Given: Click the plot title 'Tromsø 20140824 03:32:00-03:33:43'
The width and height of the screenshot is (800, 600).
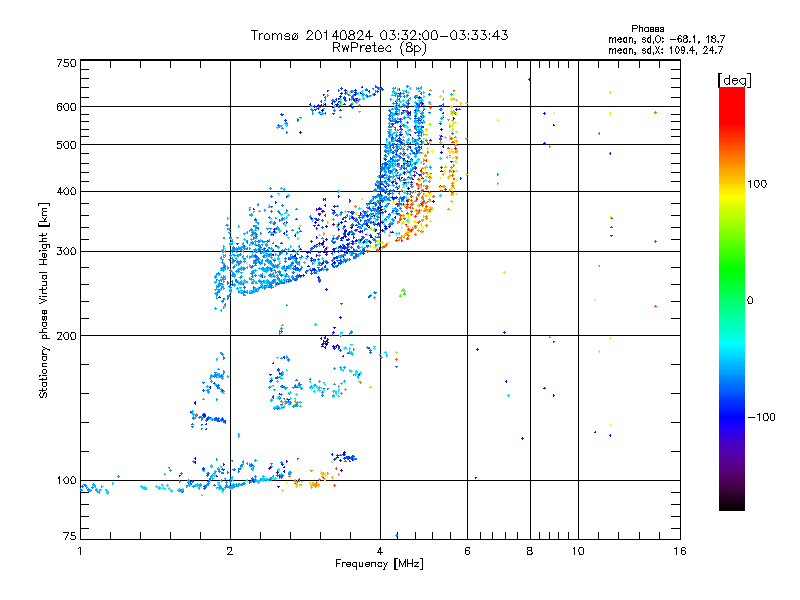Looking at the screenshot, I should [x=379, y=35].
